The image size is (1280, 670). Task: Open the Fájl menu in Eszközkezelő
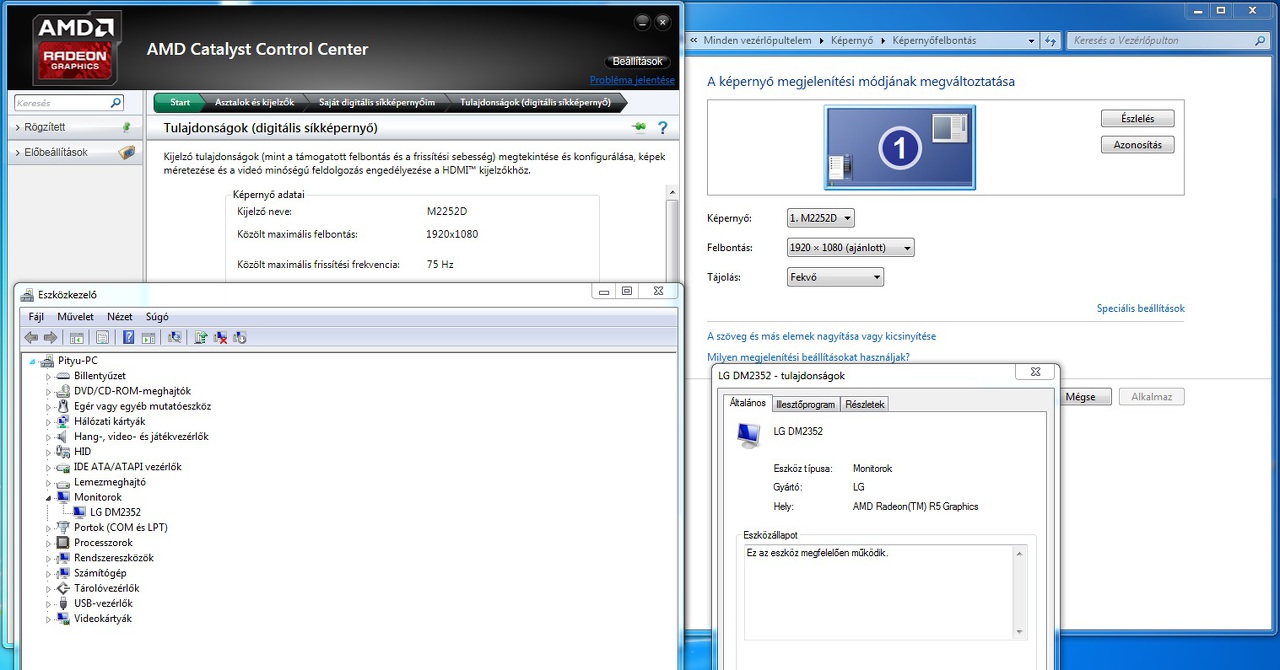36,317
